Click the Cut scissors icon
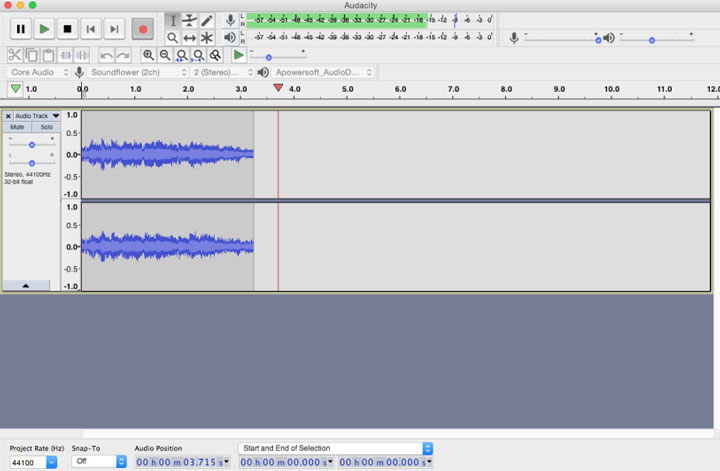 click(x=16, y=55)
